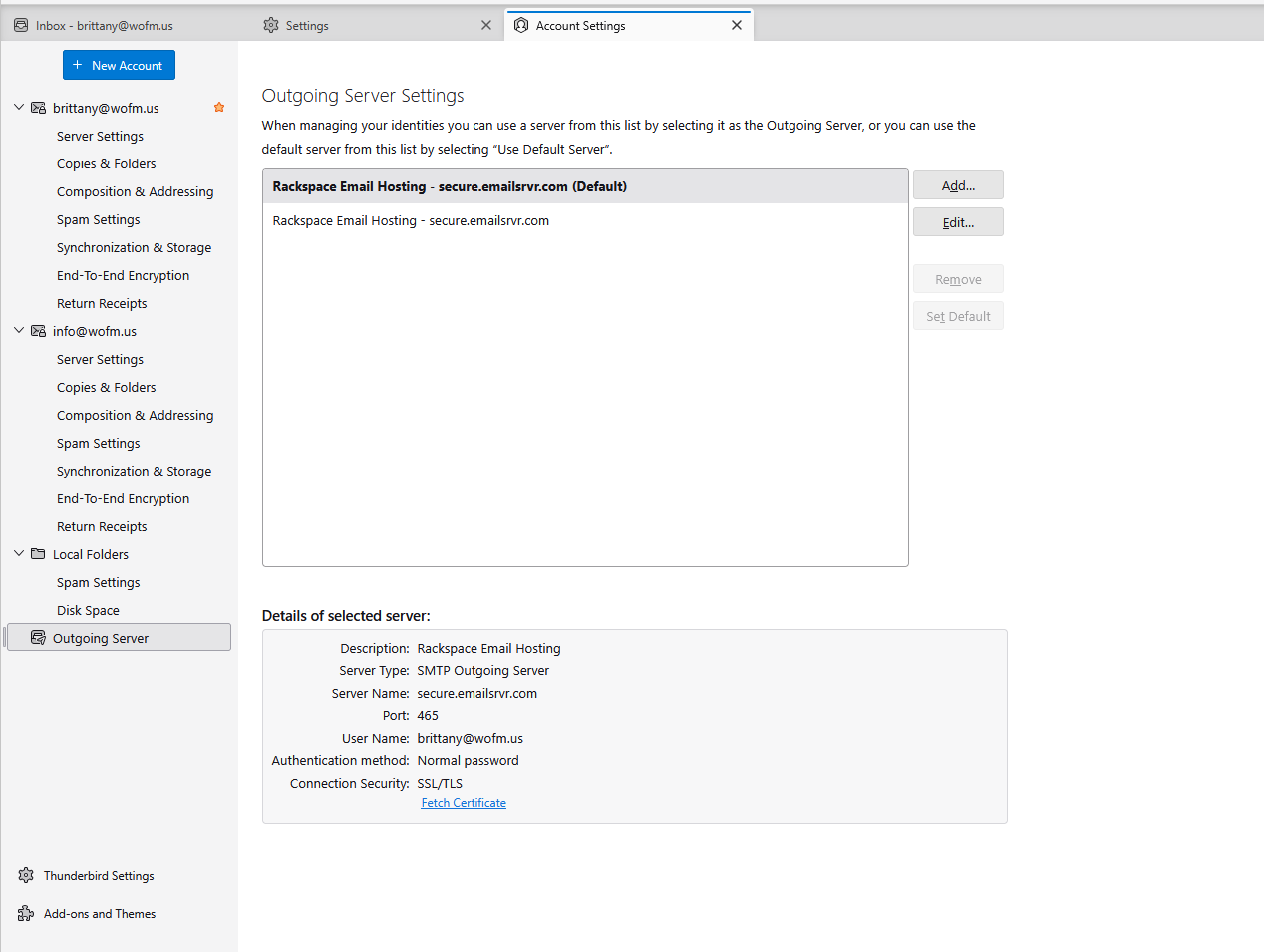The height and width of the screenshot is (952, 1264).
Task: Open Thunderbird Settings
Action: (x=99, y=875)
